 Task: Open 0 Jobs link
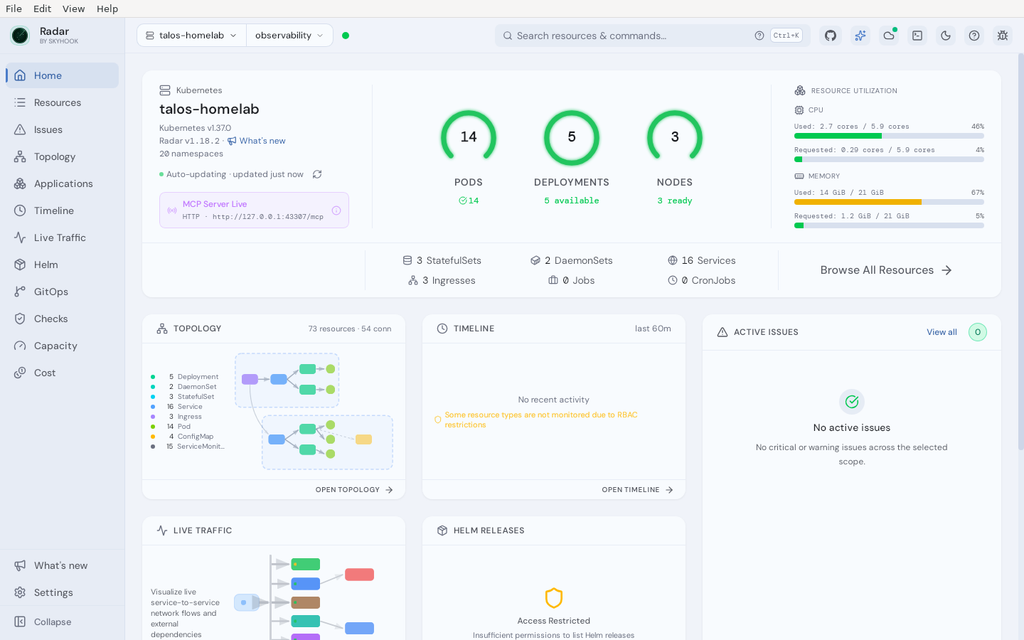pyautogui.click(x=571, y=280)
